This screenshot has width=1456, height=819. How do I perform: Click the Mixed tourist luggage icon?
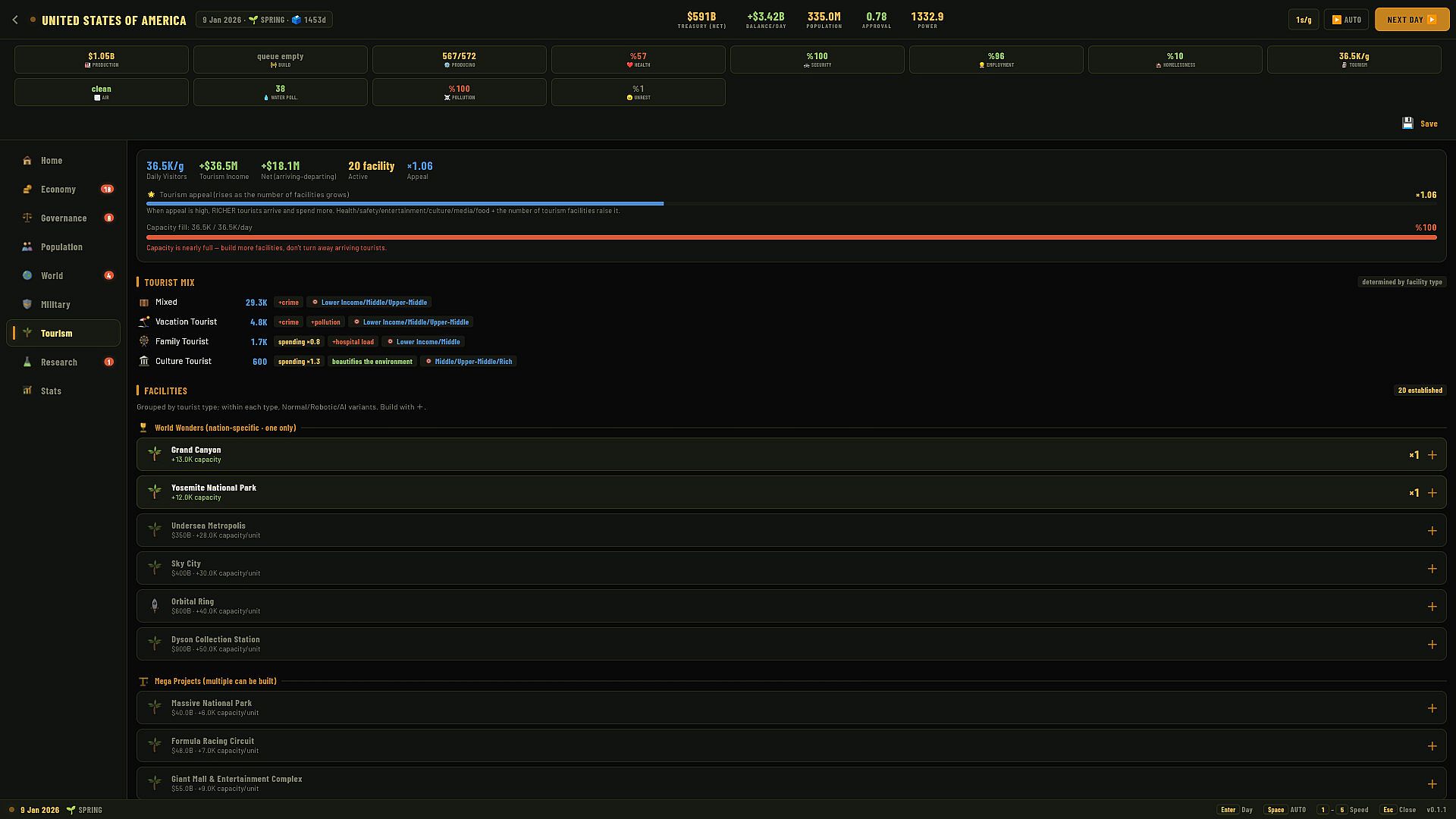point(144,303)
